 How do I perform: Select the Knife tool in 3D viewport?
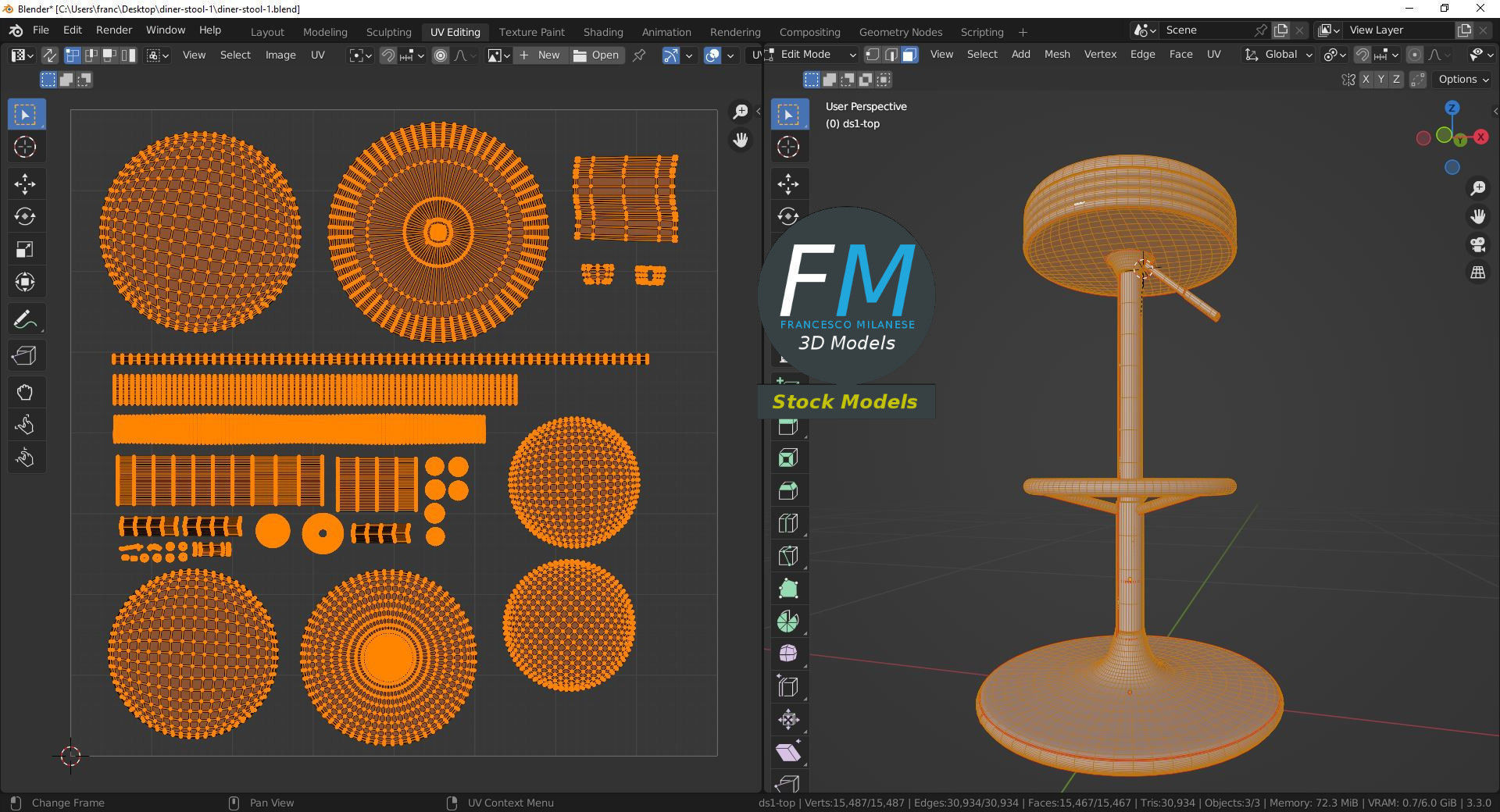(x=788, y=556)
